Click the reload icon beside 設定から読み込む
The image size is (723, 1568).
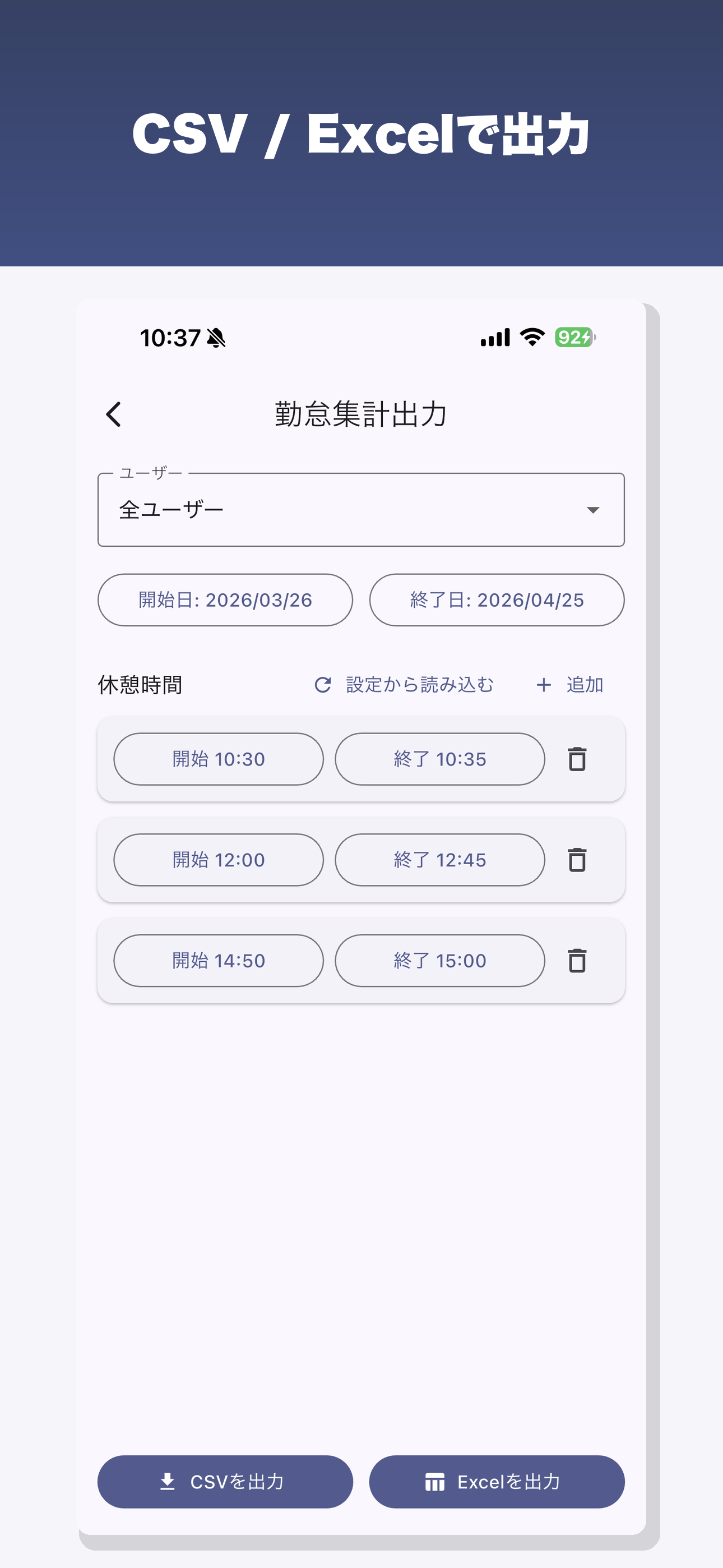pyautogui.click(x=323, y=685)
